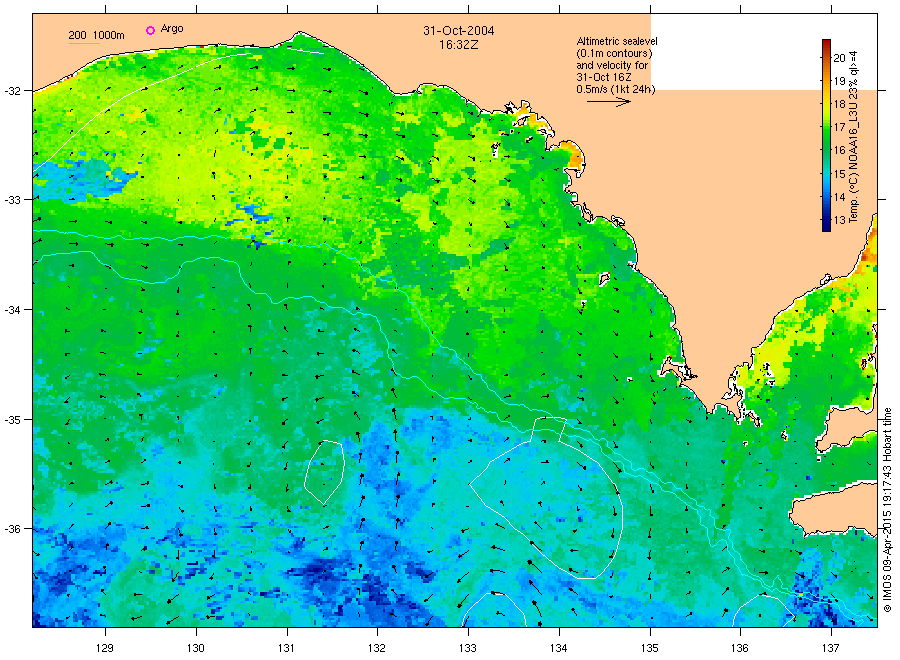Click the 13 value on temperature scale
The width and height of the screenshot is (900, 660).
pos(839,220)
